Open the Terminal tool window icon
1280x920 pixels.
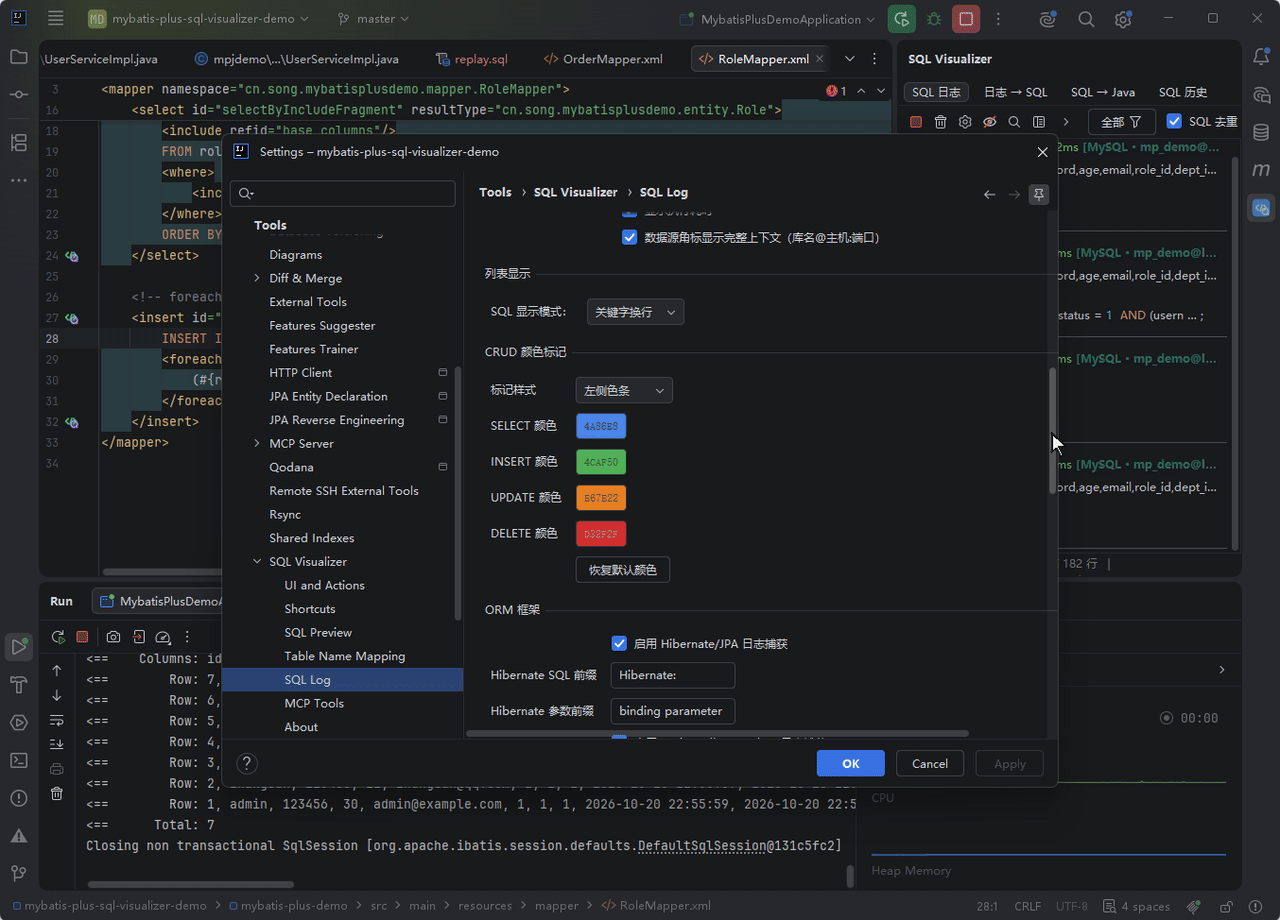pos(19,760)
